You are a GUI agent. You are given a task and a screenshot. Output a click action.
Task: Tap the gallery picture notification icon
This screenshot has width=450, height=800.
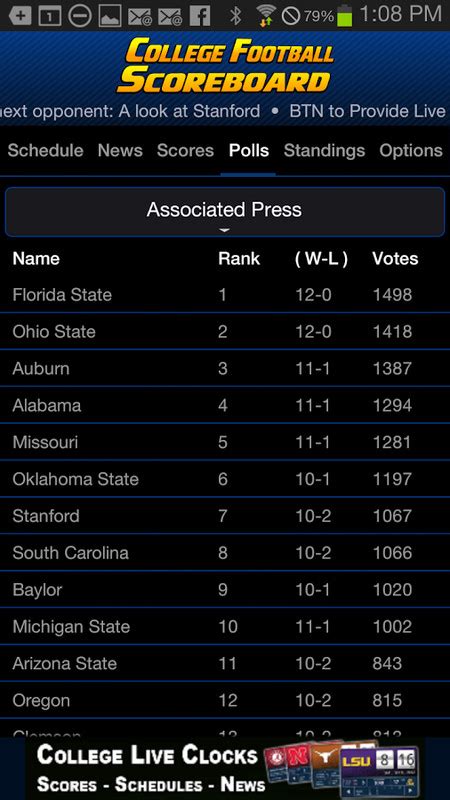tap(110, 16)
